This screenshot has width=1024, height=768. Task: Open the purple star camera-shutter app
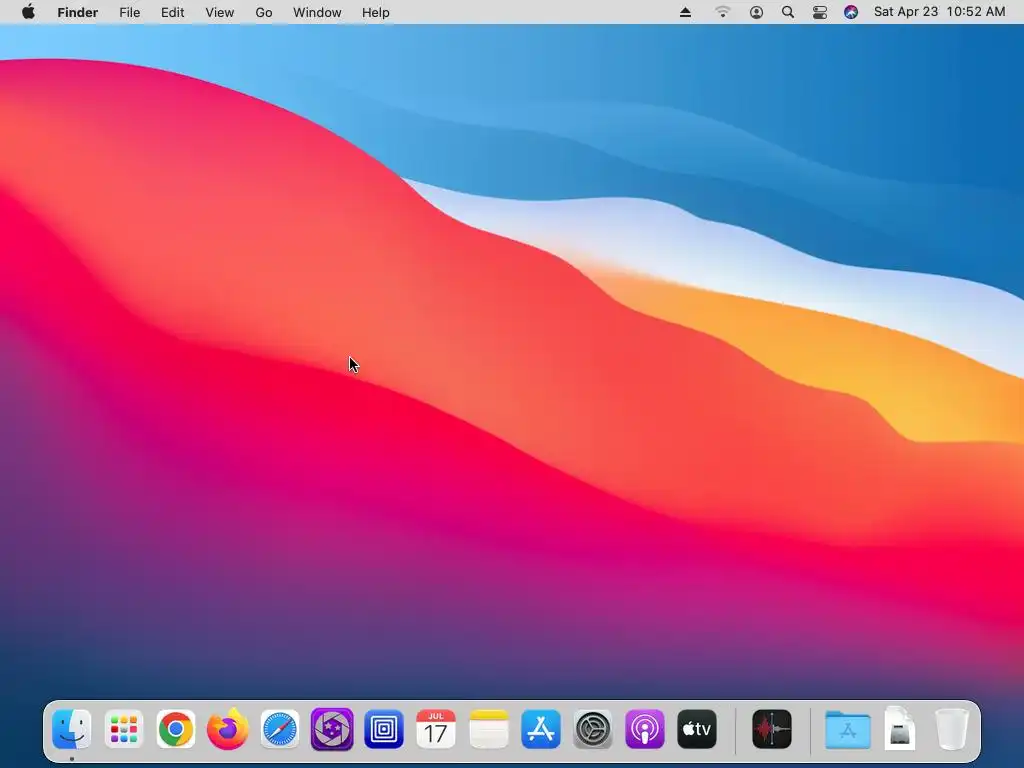(332, 729)
